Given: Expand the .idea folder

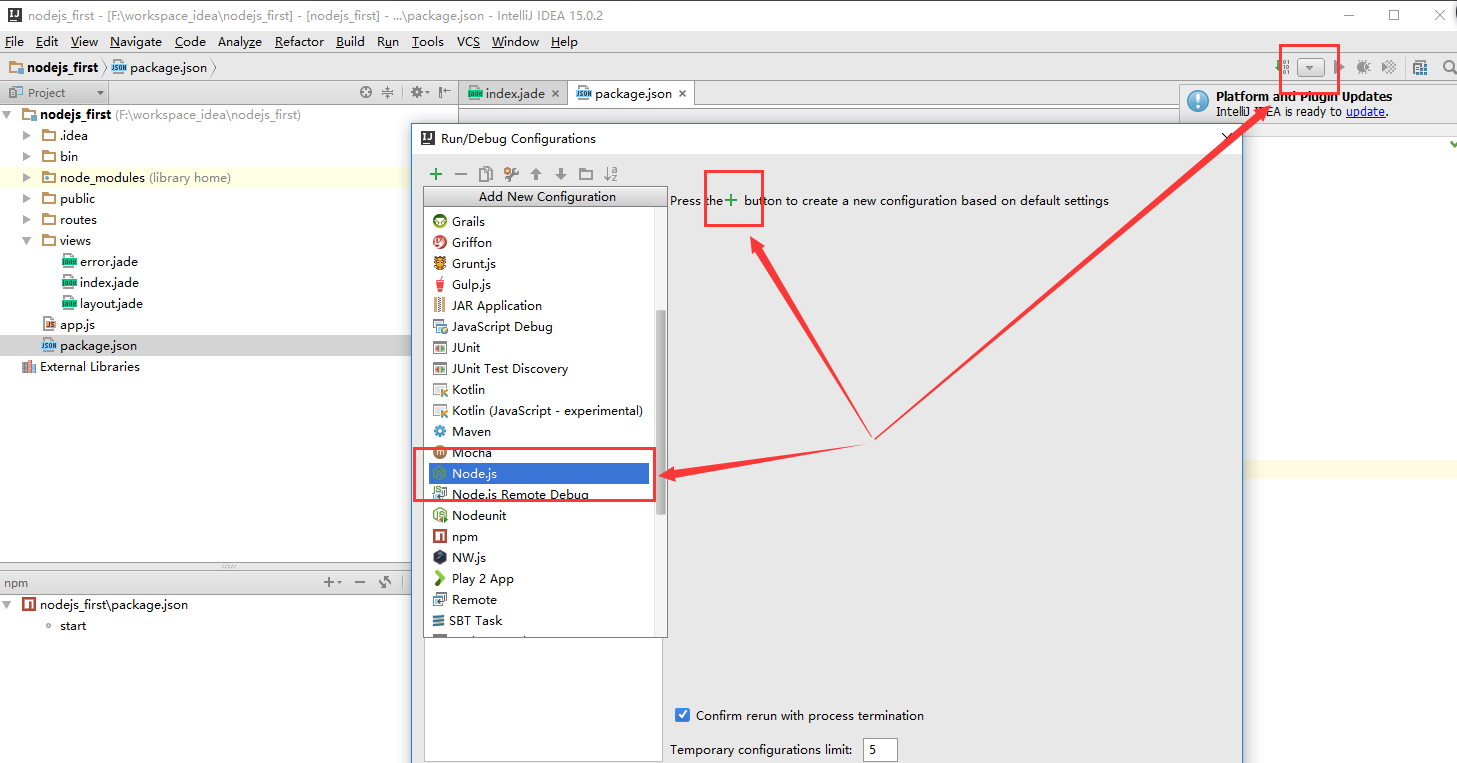Looking at the screenshot, I should (27, 135).
